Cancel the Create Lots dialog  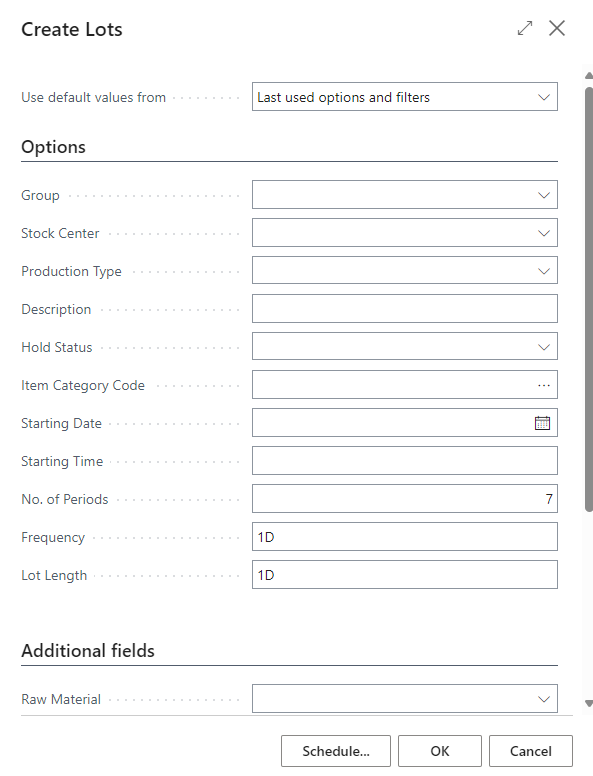click(x=531, y=751)
